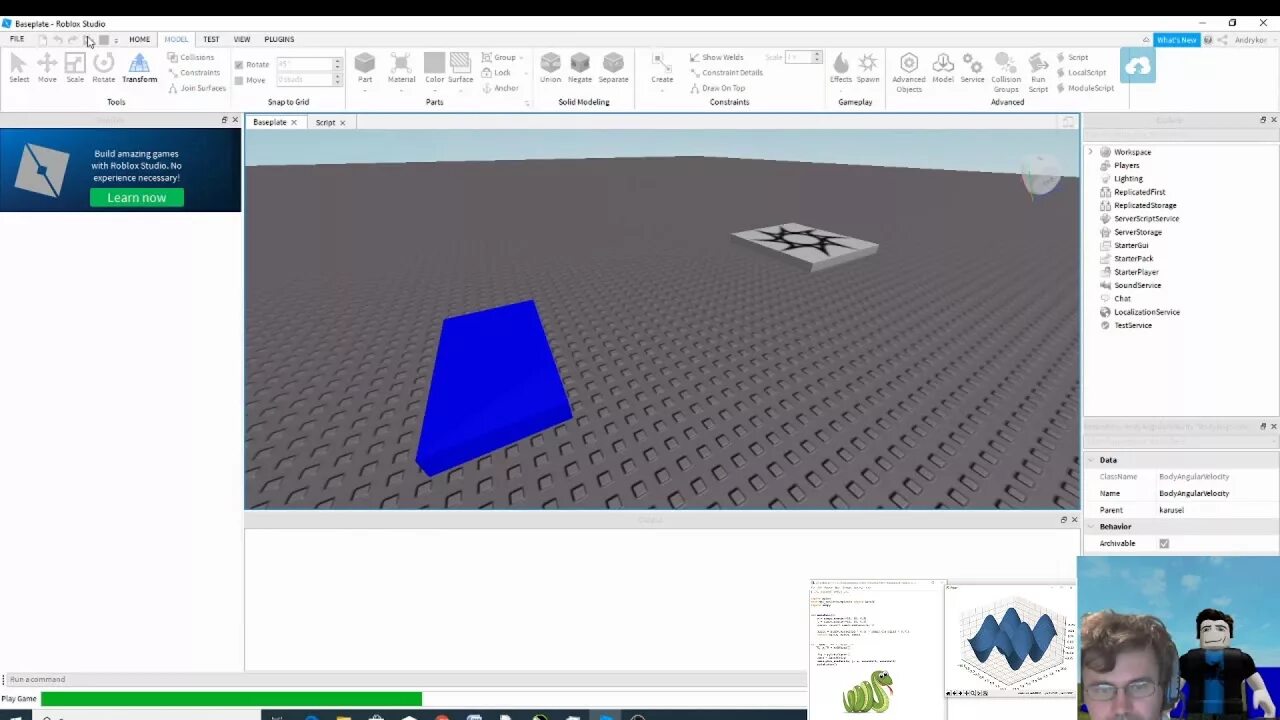This screenshot has width=1280, height=720.
Task: Insert a LocalScript
Action: pos(1081,72)
